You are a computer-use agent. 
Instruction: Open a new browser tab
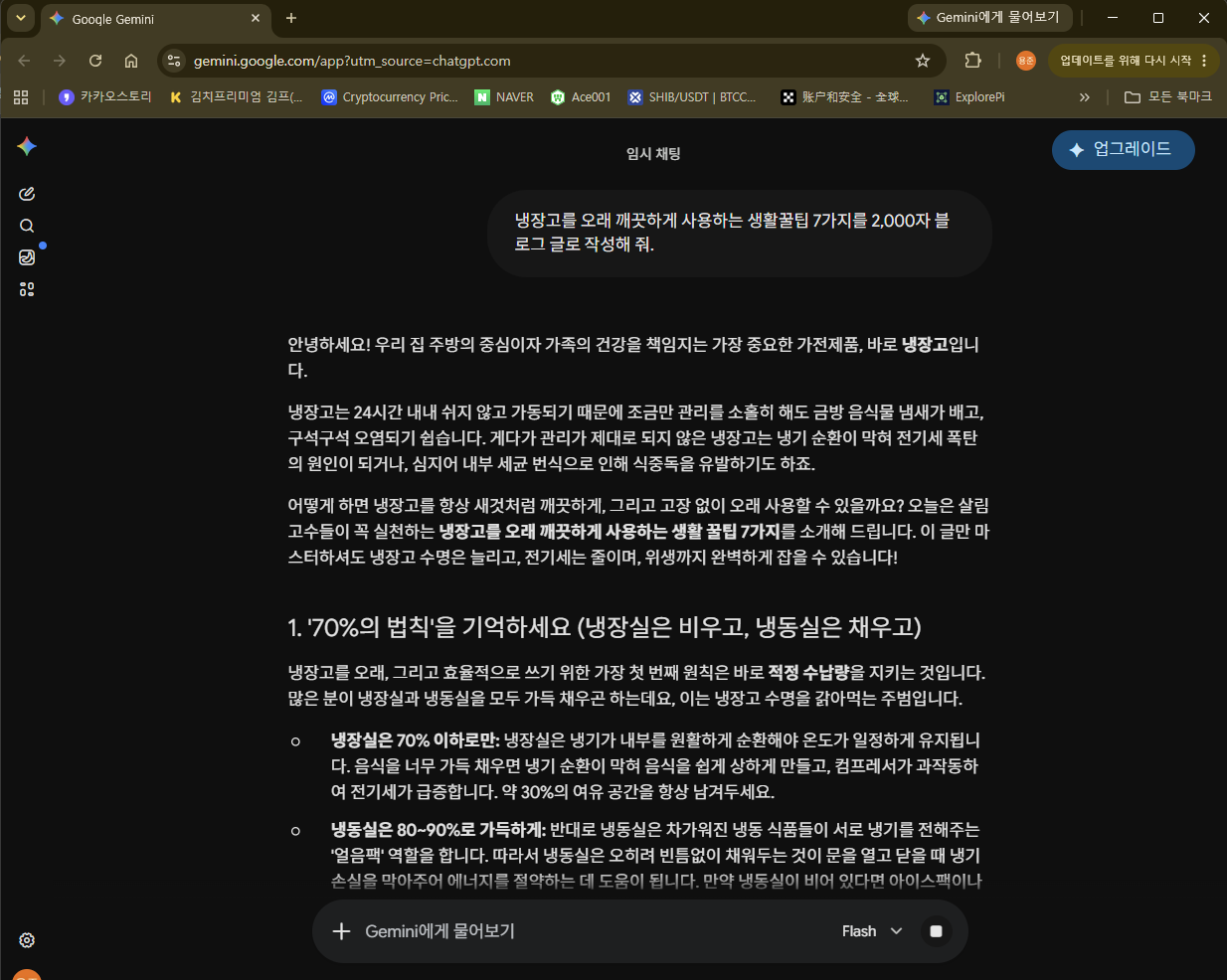point(291,18)
